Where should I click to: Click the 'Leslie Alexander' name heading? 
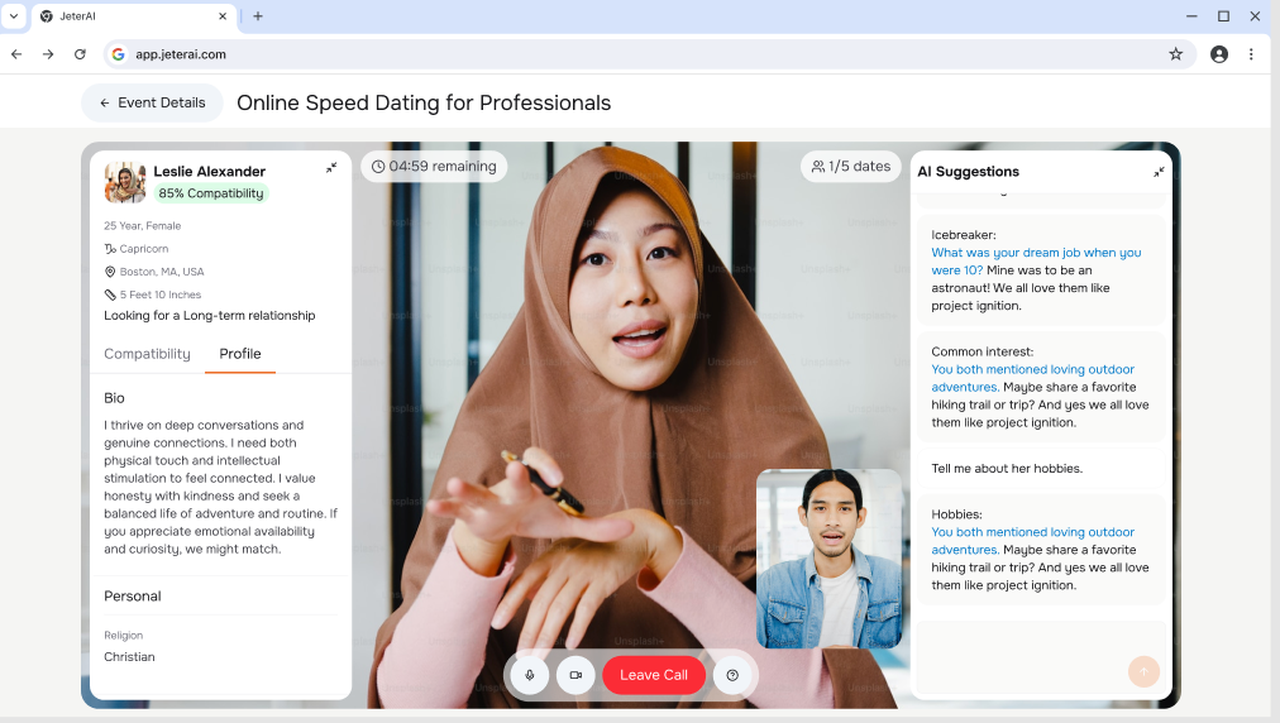210,171
